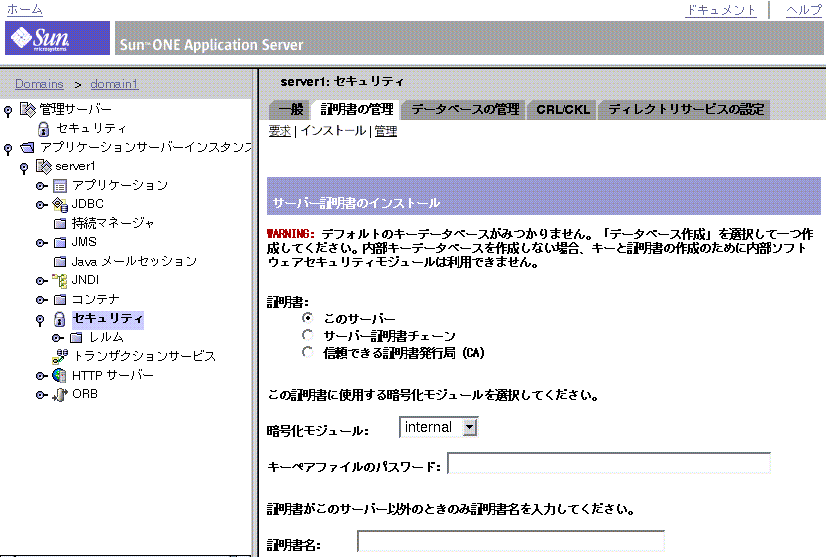Image resolution: width=826 pixels, height=557 pixels.
Task: Click the HTTP サーバー globe icon
Action: coord(60,376)
